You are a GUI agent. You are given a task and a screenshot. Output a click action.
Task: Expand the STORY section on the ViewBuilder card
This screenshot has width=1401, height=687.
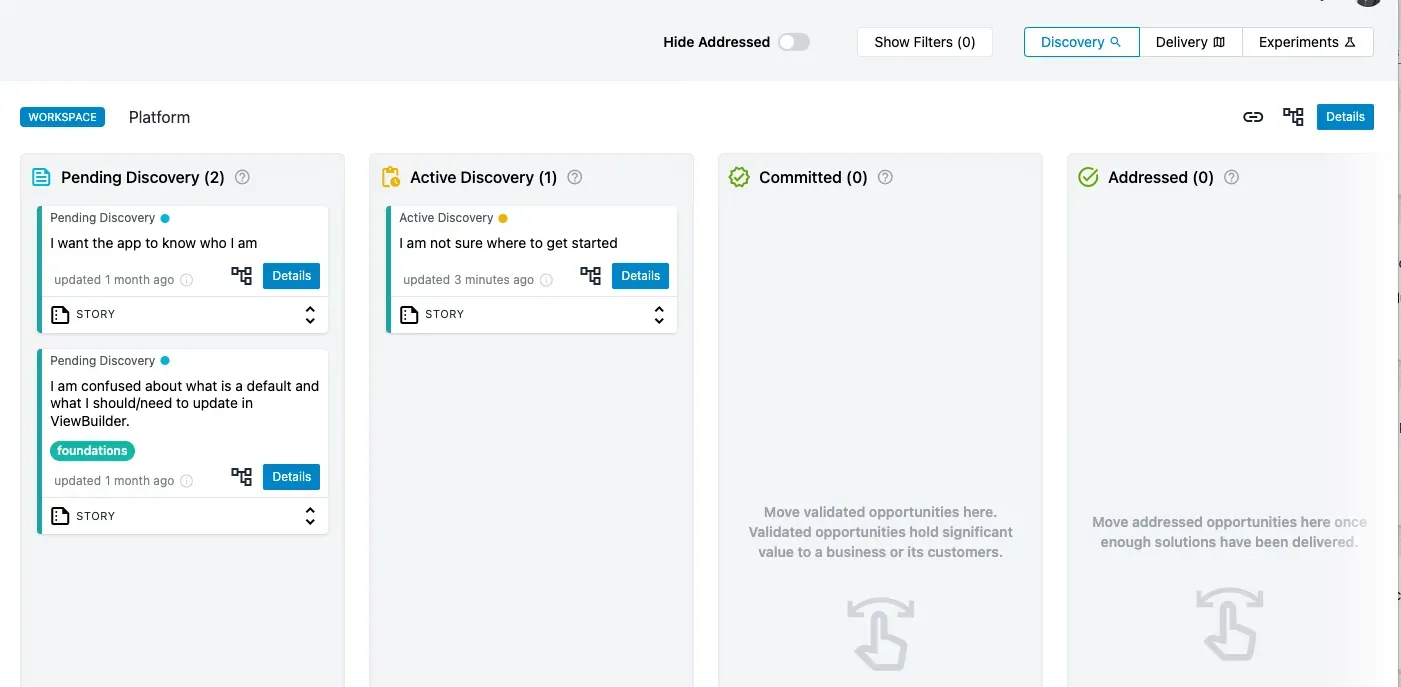310,515
